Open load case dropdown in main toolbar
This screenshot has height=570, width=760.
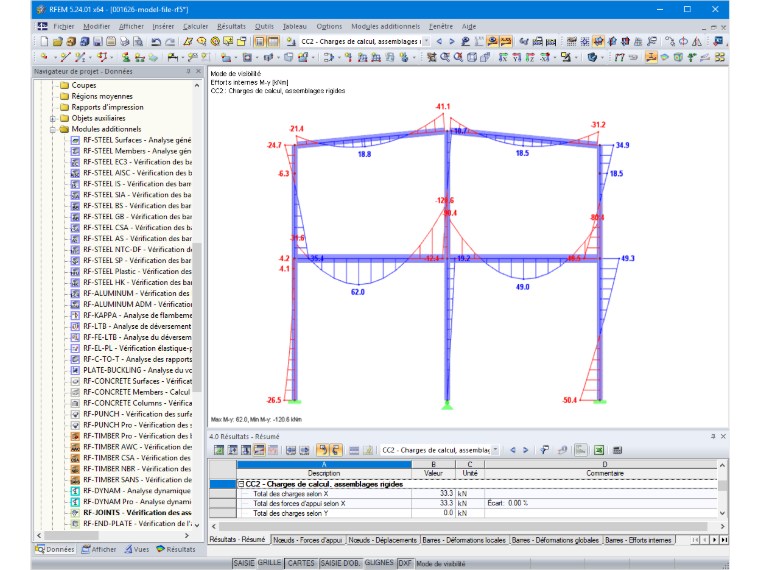[427, 42]
